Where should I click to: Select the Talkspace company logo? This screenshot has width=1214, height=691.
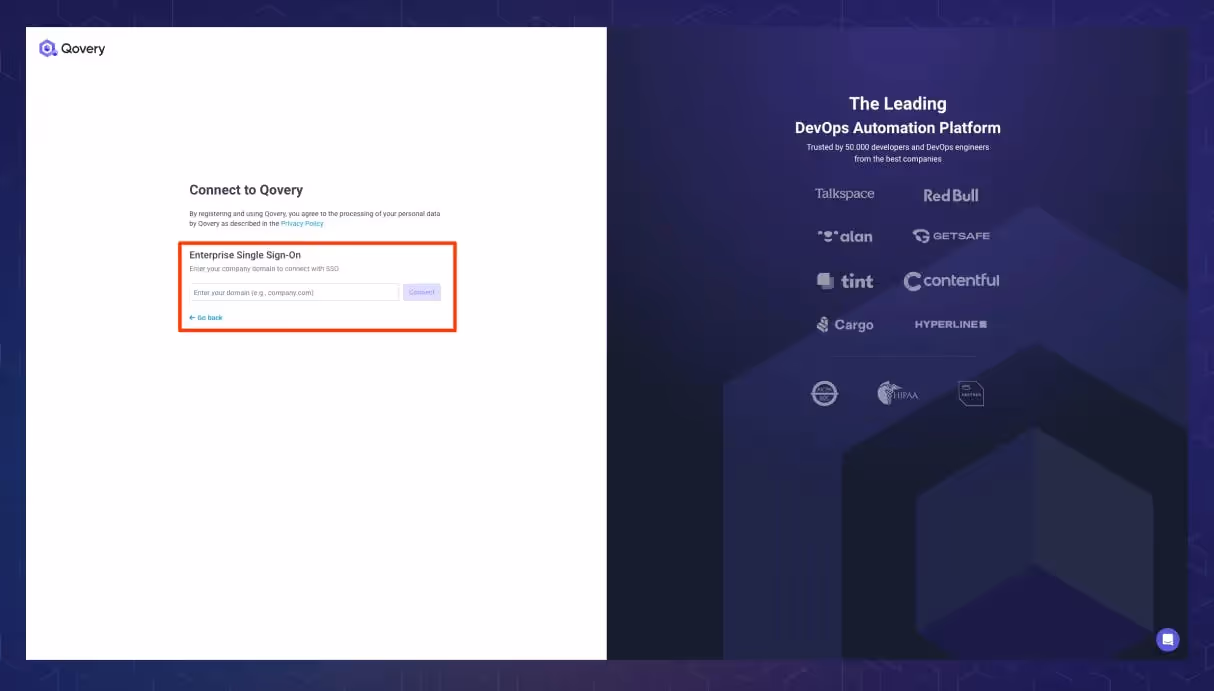tap(845, 193)
